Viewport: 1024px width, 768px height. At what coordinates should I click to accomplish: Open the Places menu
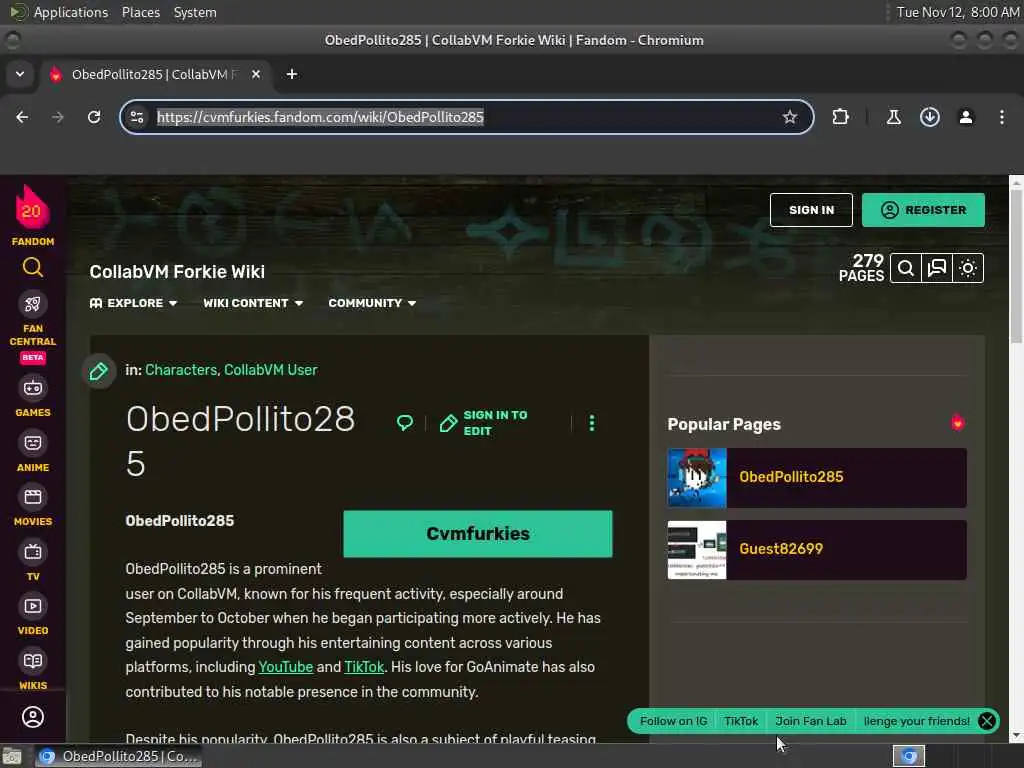point(140,12)
